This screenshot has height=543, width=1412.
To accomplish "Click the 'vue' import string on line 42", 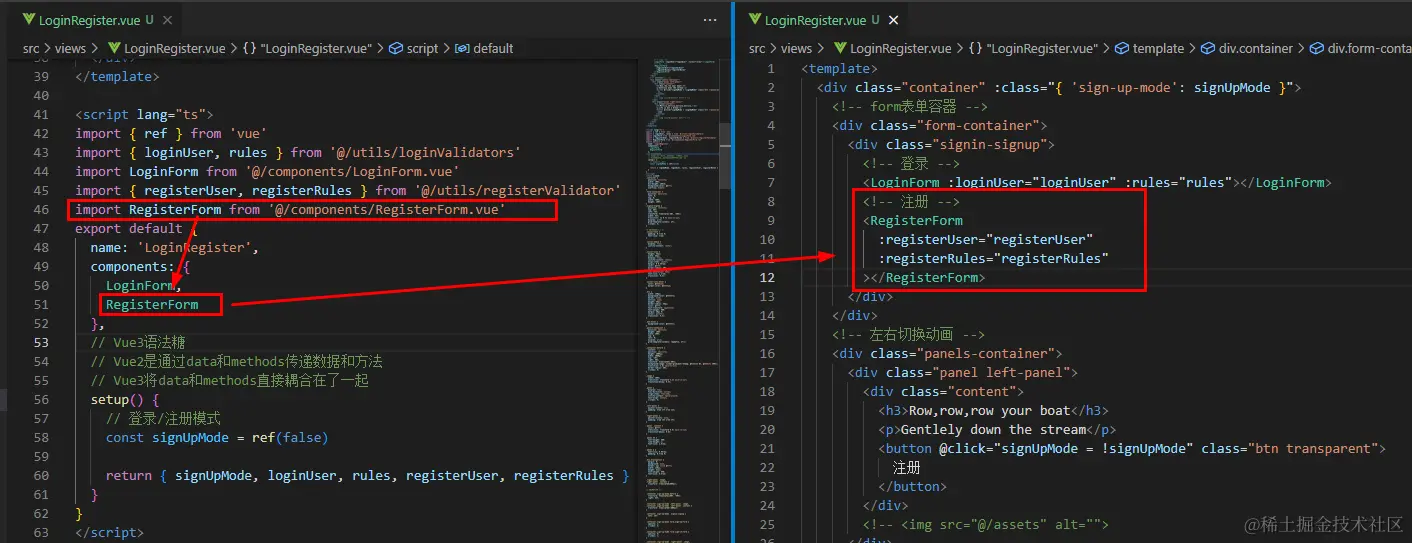I will tap(248, 134).
